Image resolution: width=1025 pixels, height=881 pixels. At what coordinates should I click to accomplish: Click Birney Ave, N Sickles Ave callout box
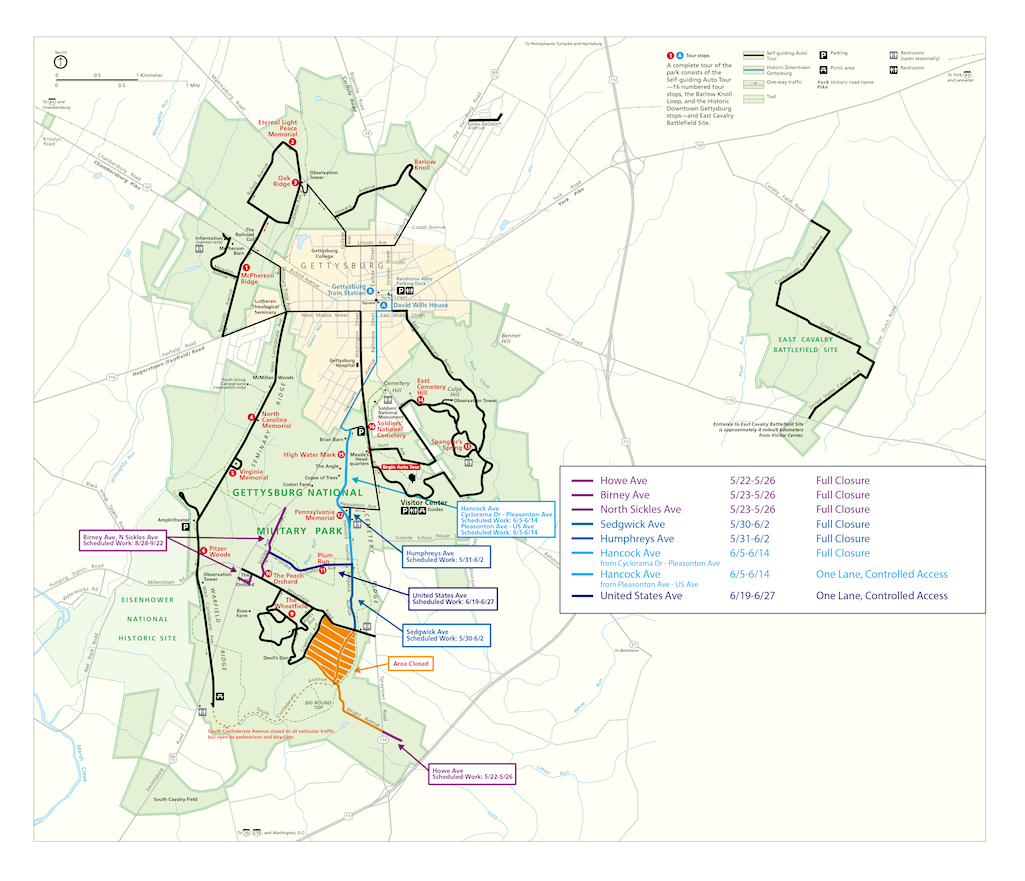(123, 540)
